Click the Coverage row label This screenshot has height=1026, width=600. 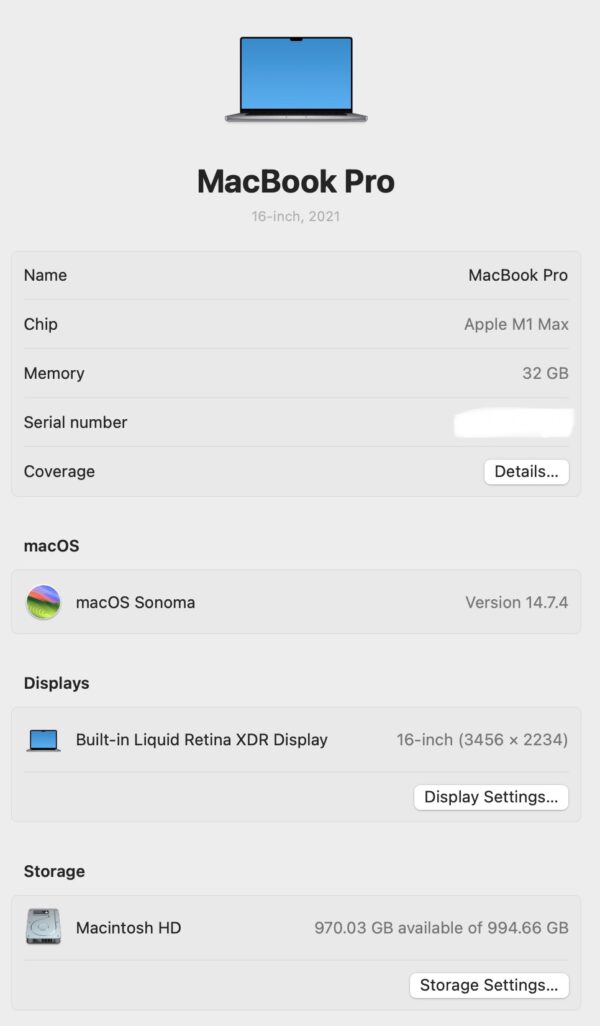[x=59, y=472]
